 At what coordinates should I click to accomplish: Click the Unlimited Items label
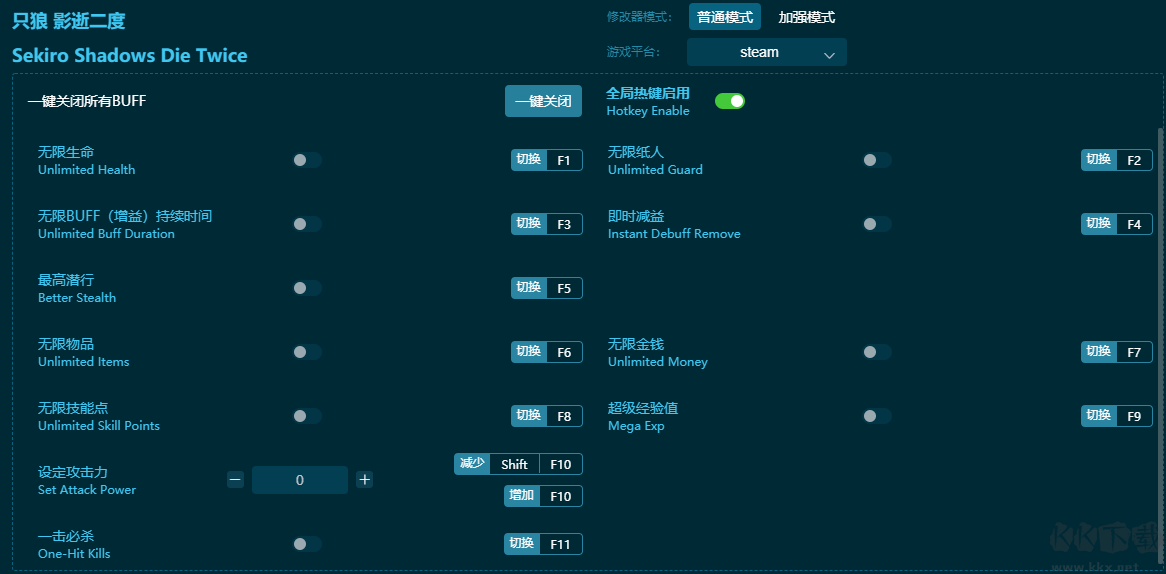tap(83, 361)
